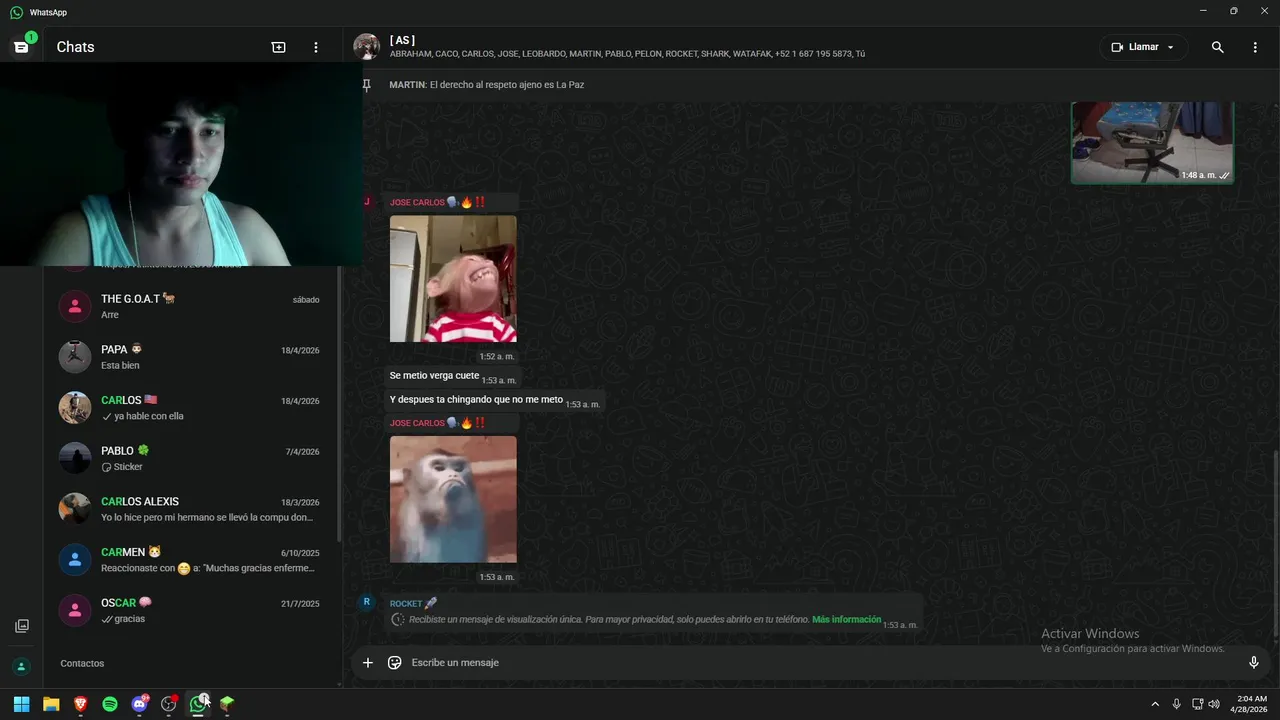Open the CARLOS ALEXIS chat
1280x720 pixels.
(191, 509)
